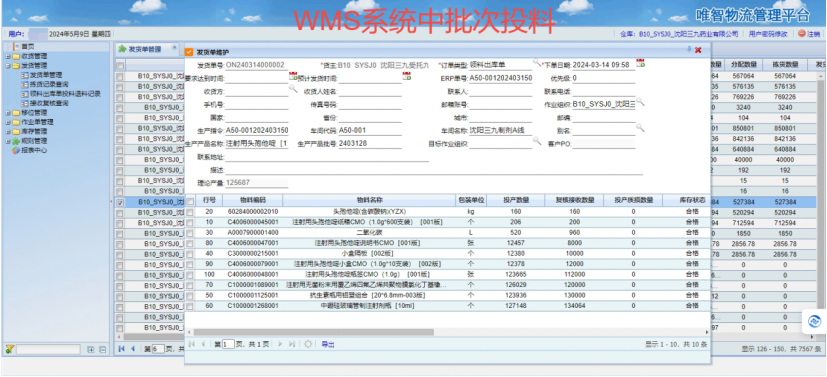
Task: Click the tree filter text box
Action: click(49, 350)
